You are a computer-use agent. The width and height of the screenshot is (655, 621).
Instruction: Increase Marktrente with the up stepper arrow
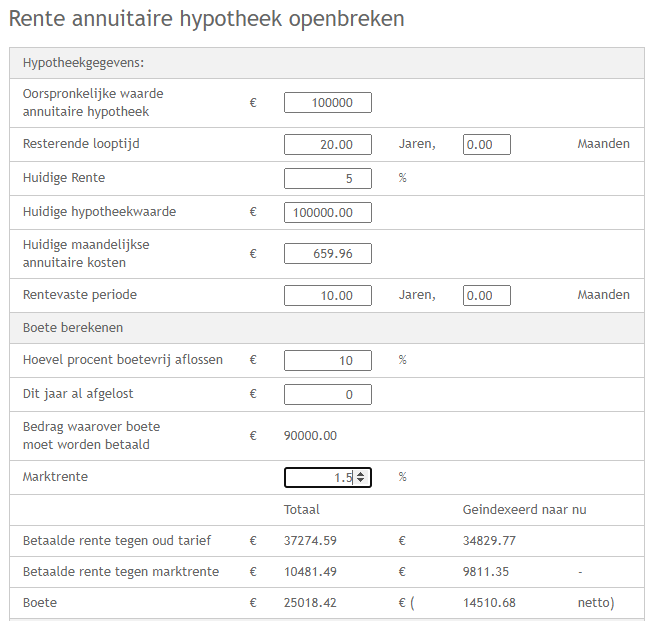coord(361,474)
